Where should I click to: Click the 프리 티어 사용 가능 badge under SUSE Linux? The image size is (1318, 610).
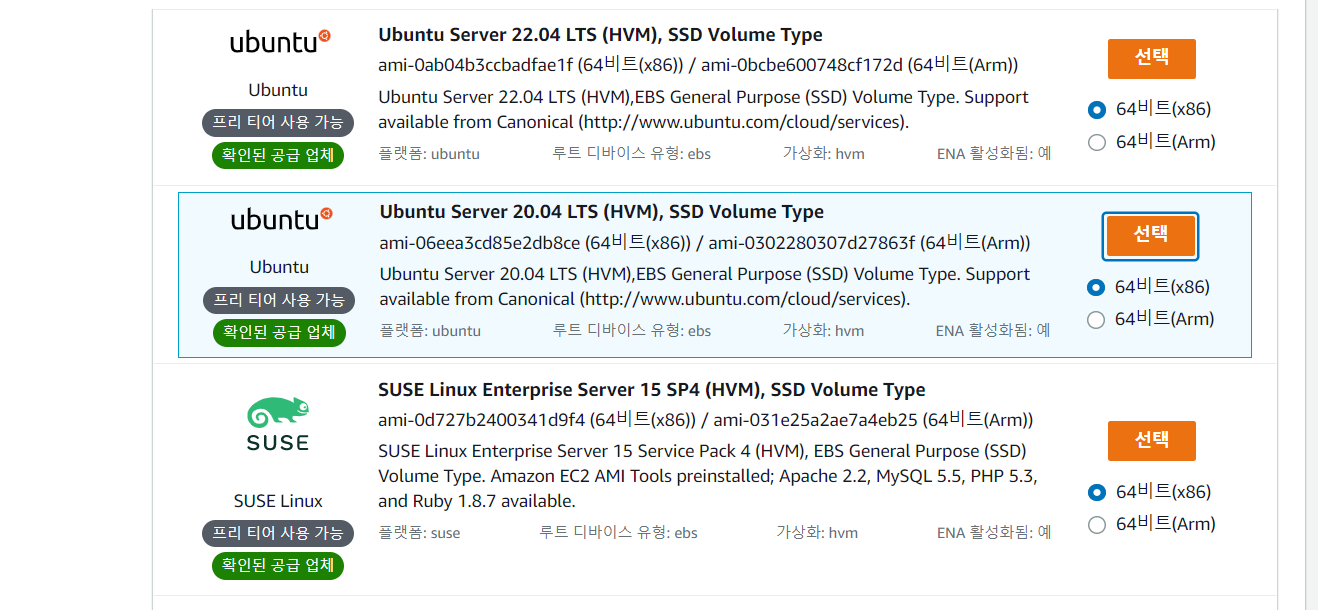coord(278,533)
